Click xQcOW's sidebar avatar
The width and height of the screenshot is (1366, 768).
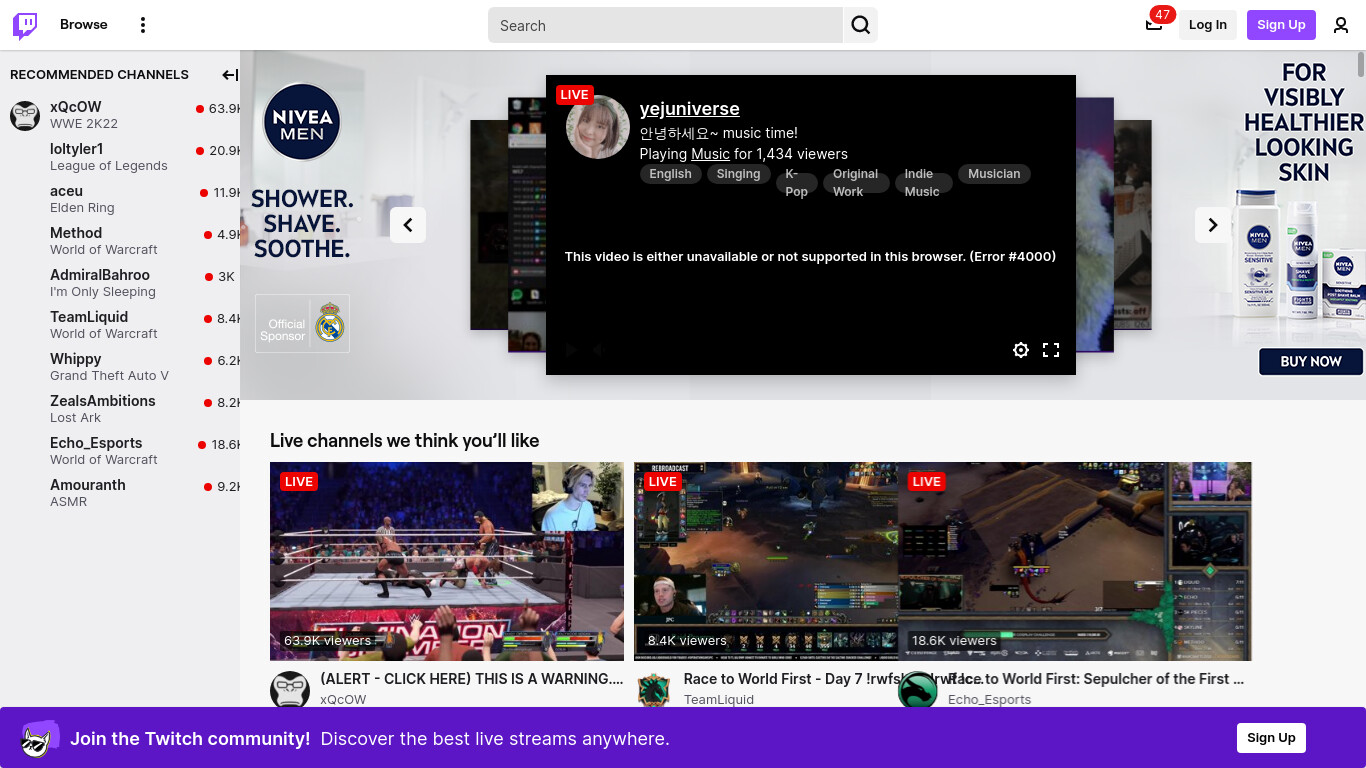click(x=25, y=115)
